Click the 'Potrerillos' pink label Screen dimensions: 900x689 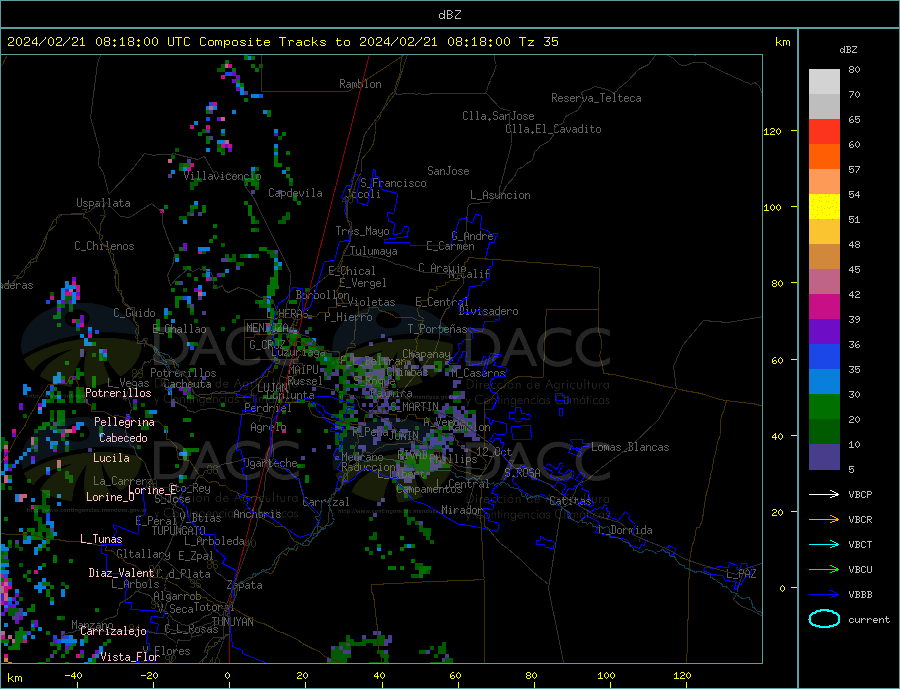coord(118,393)
